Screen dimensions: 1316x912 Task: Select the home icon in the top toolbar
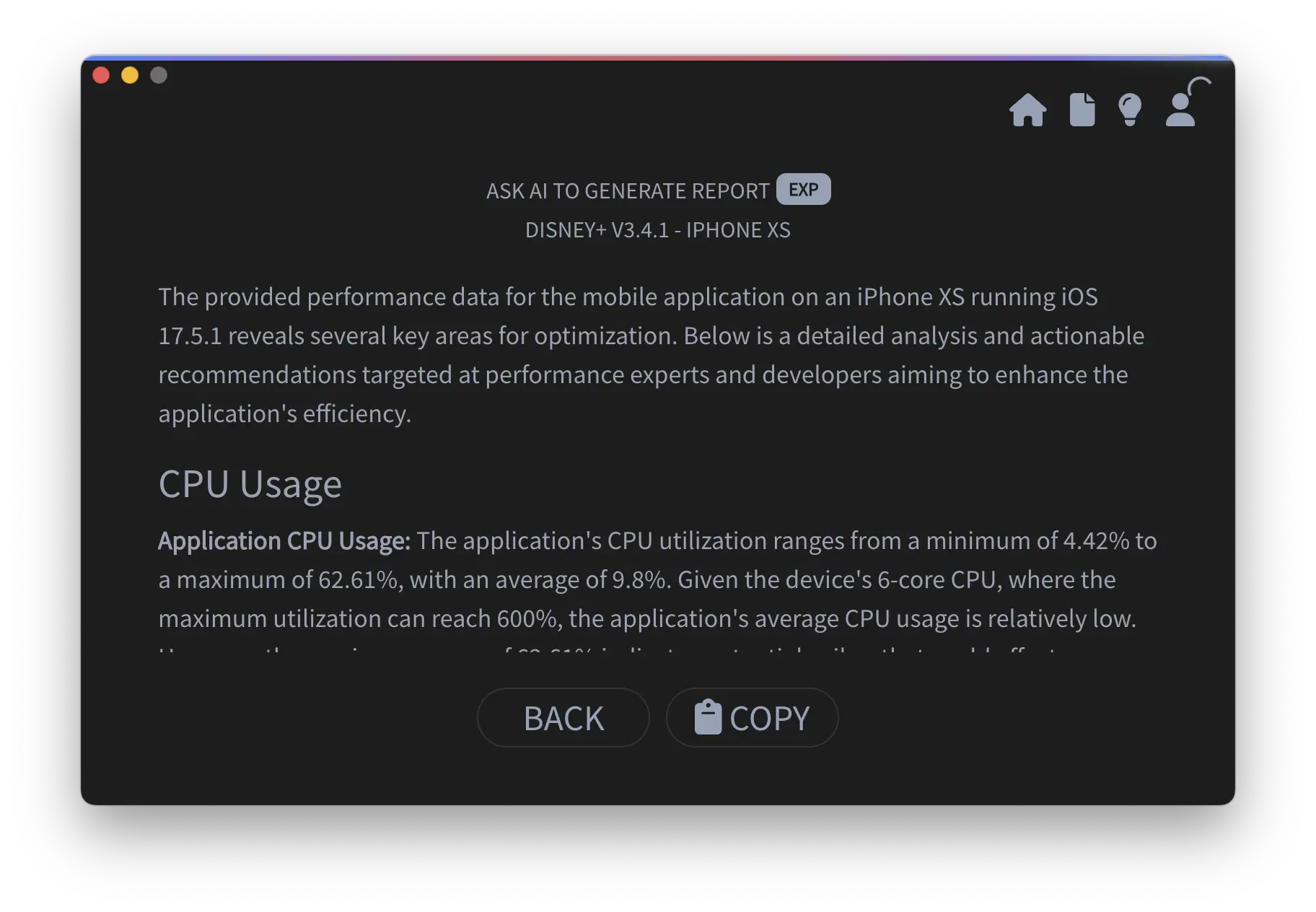1029,110
